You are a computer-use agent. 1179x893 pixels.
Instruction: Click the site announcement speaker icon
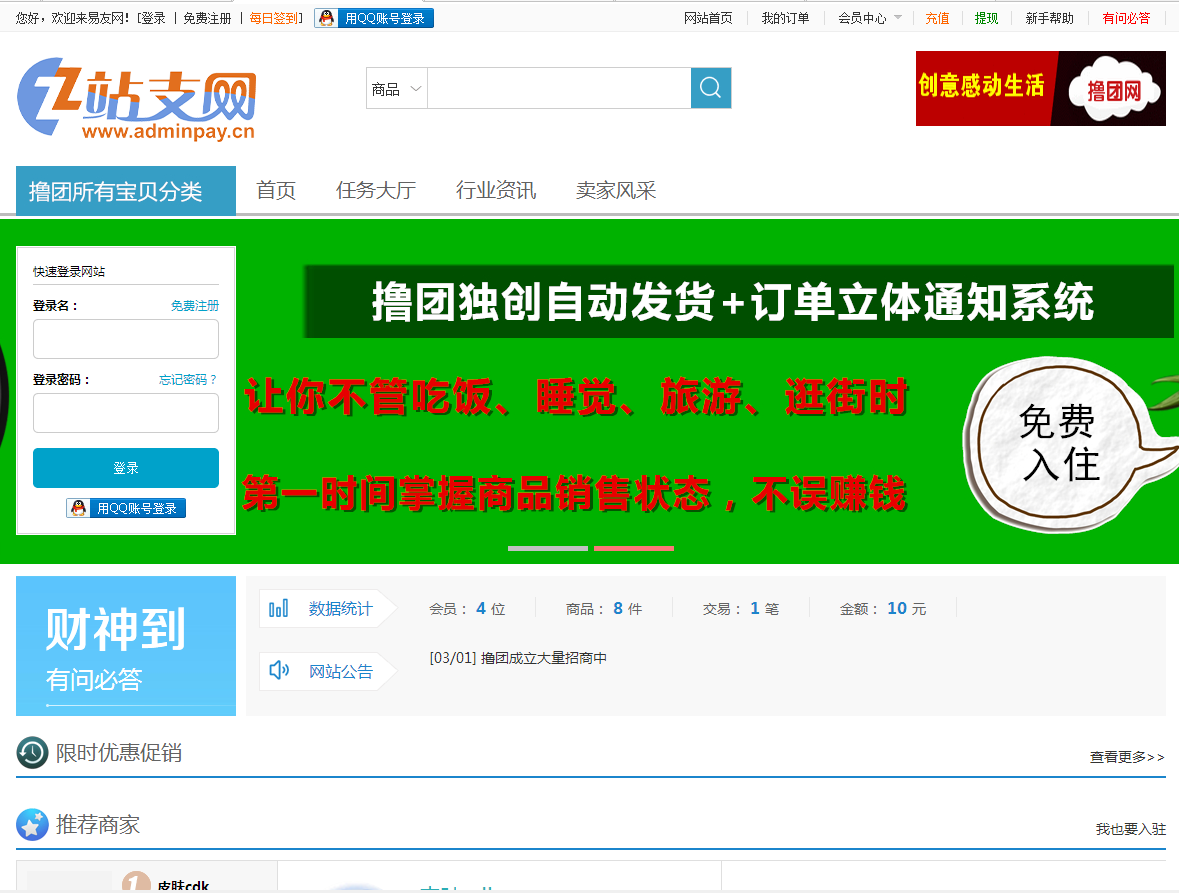279,671
